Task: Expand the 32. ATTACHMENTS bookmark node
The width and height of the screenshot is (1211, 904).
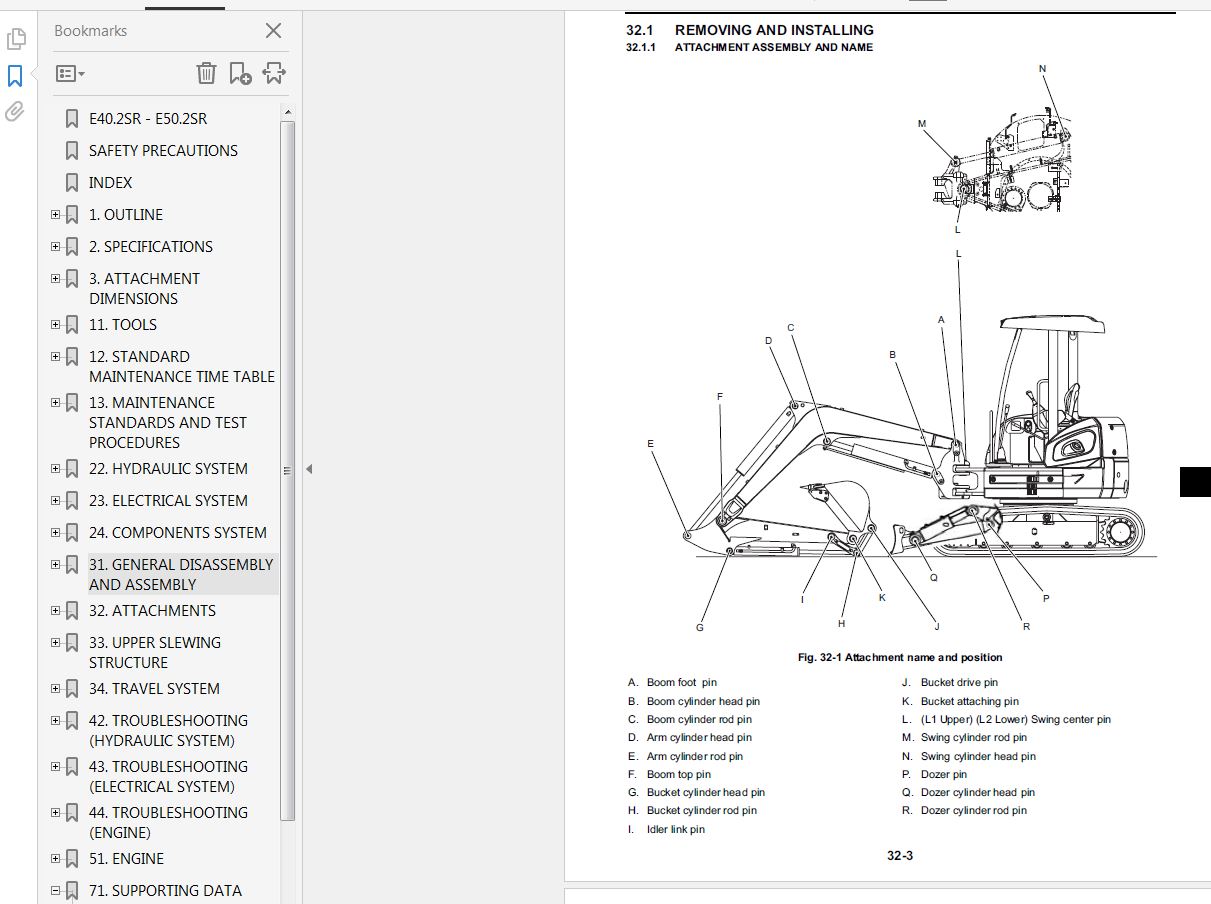Action: 56,610
